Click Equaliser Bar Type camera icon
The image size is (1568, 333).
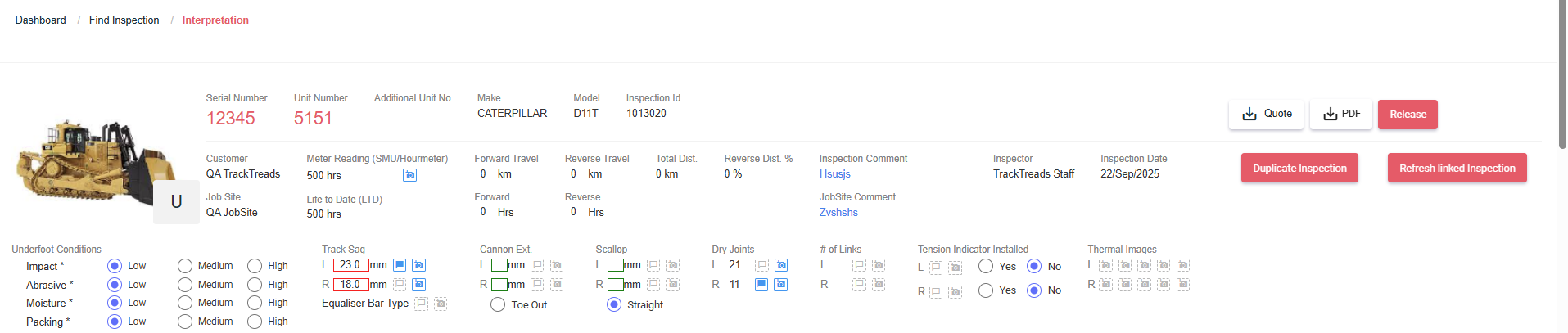pyautogui.click(x=441, y=304)
